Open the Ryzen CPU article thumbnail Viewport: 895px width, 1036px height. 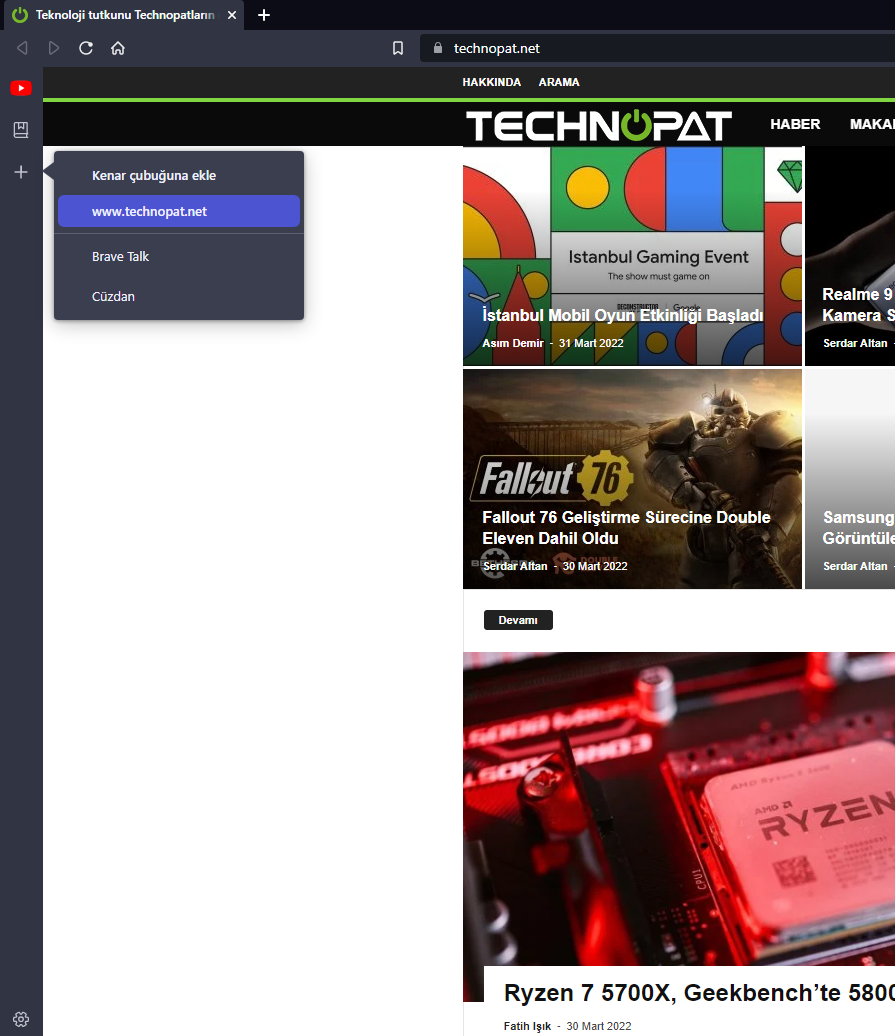(679, 809)
